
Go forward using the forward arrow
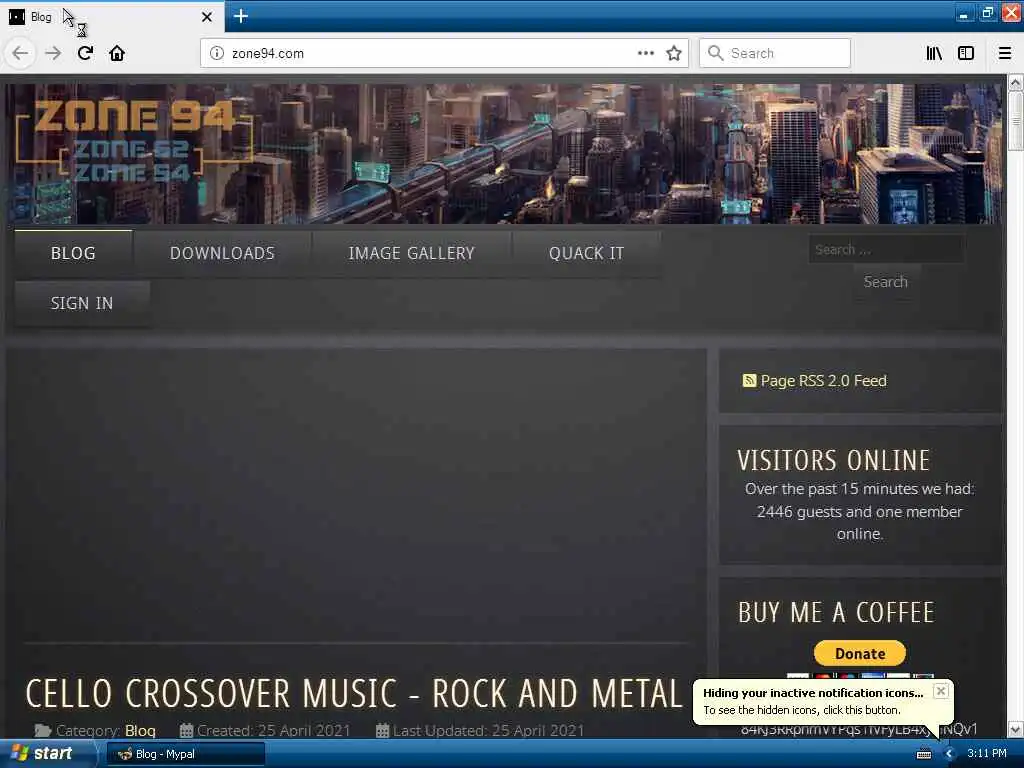[x=53, y=53]
